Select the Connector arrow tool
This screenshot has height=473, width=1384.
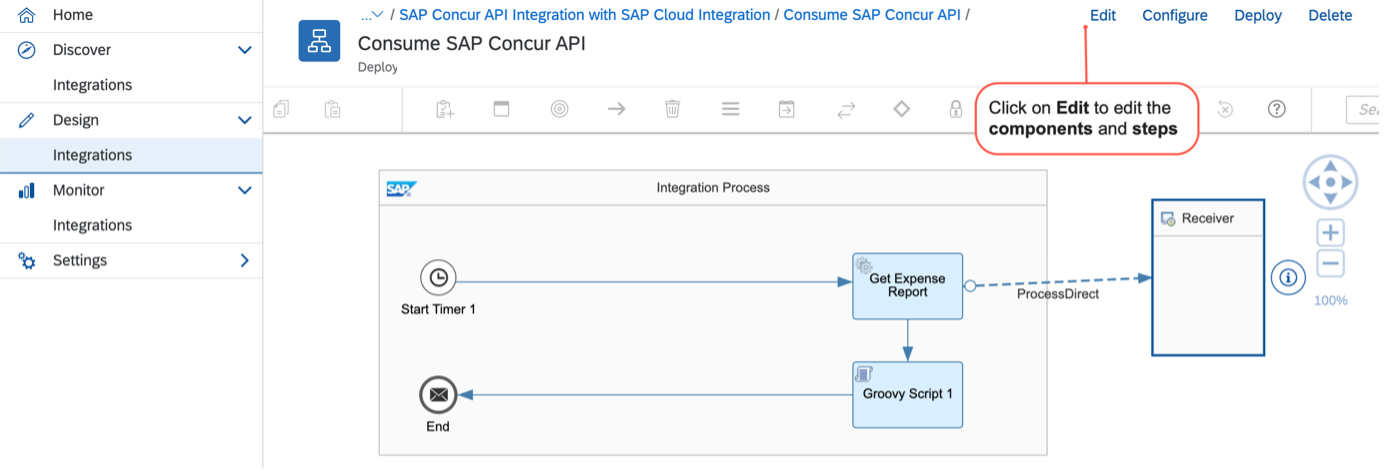616,109
